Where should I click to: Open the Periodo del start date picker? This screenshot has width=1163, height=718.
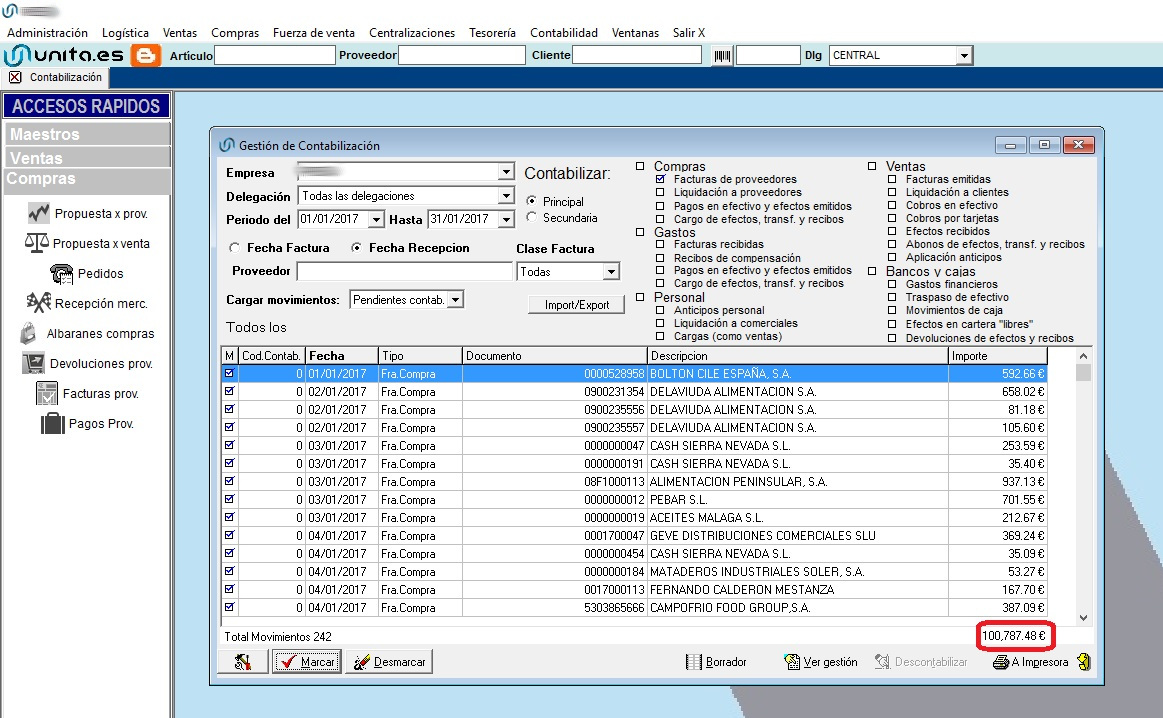(376, 220)
